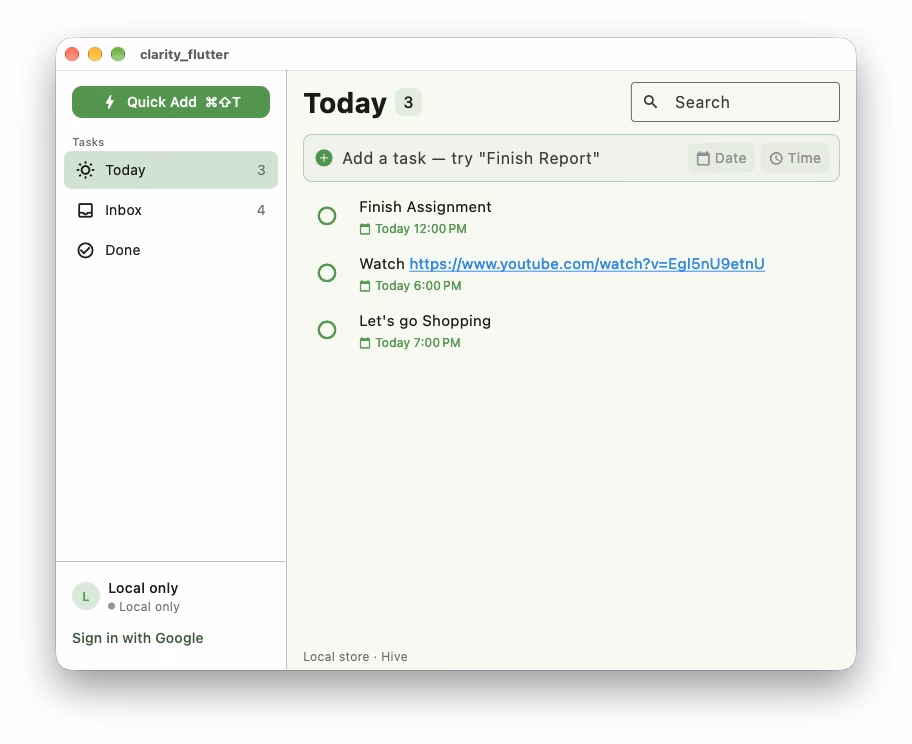This screenshot has width=912, height=744.
Task: Click the calendar icon by Today 12:00 PM
Action: click(365, 229)
